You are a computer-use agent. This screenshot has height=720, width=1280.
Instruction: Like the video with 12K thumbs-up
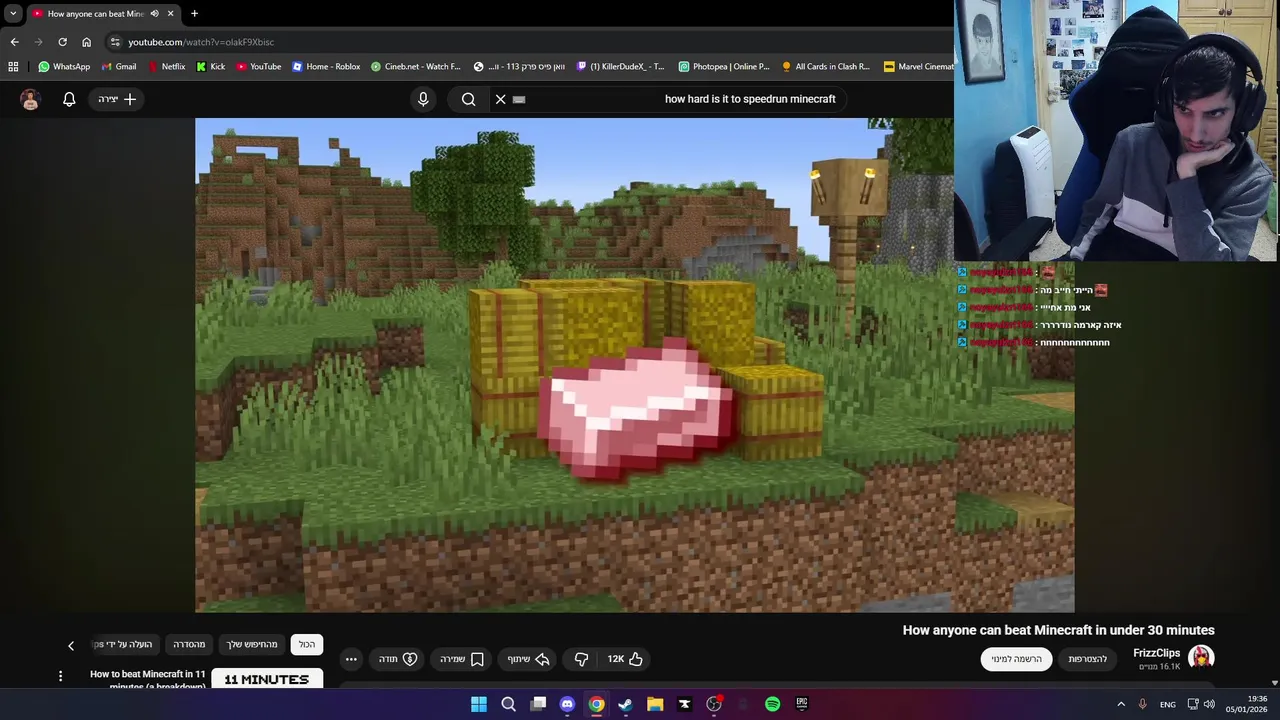click(625, 659)
